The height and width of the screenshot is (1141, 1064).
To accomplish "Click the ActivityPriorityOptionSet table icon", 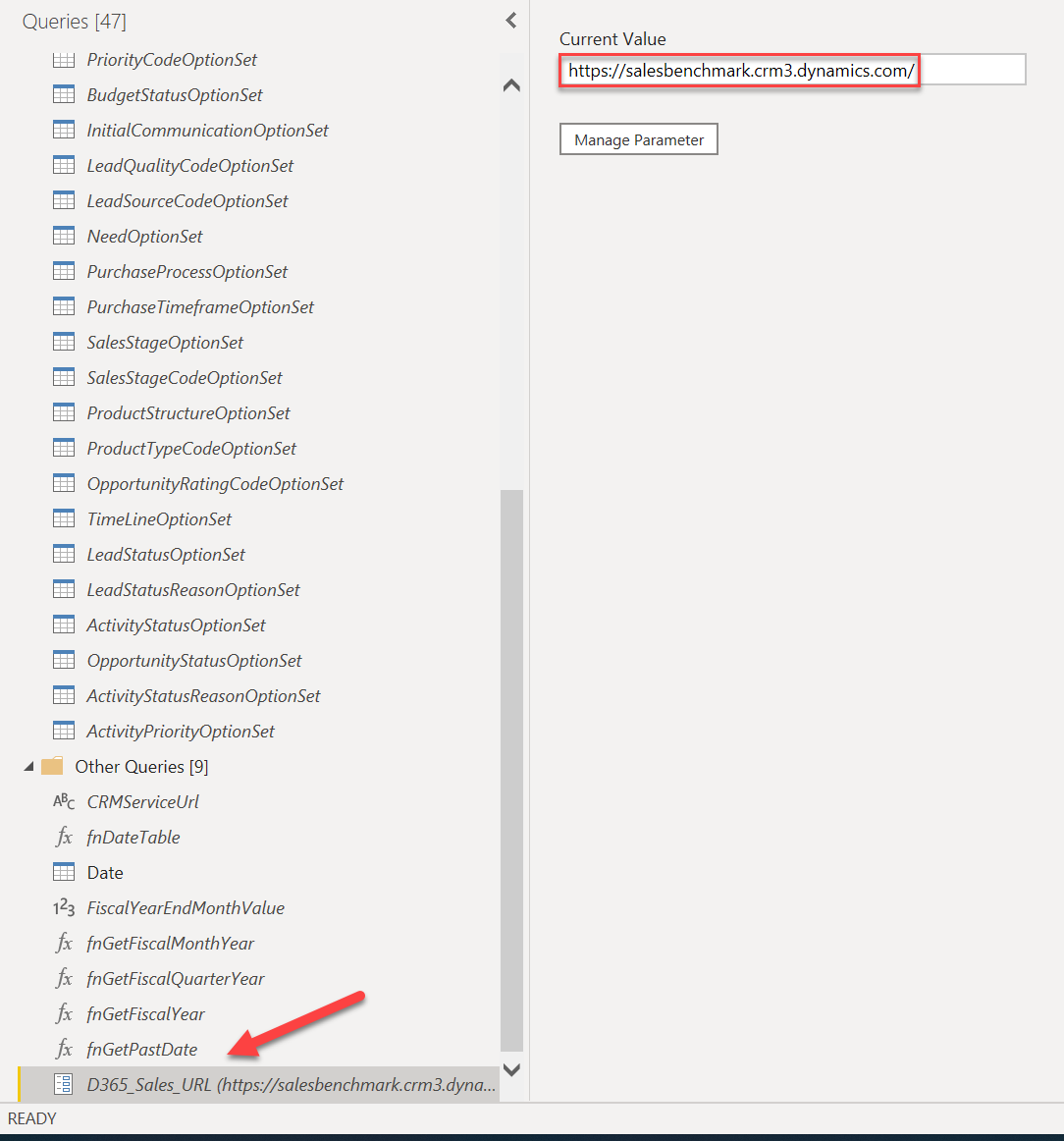I will 63,732.
